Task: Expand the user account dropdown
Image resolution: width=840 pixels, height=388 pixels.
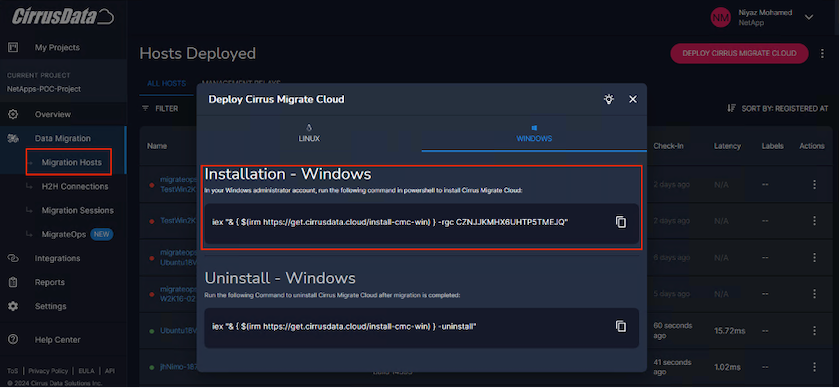Action: 809,18
